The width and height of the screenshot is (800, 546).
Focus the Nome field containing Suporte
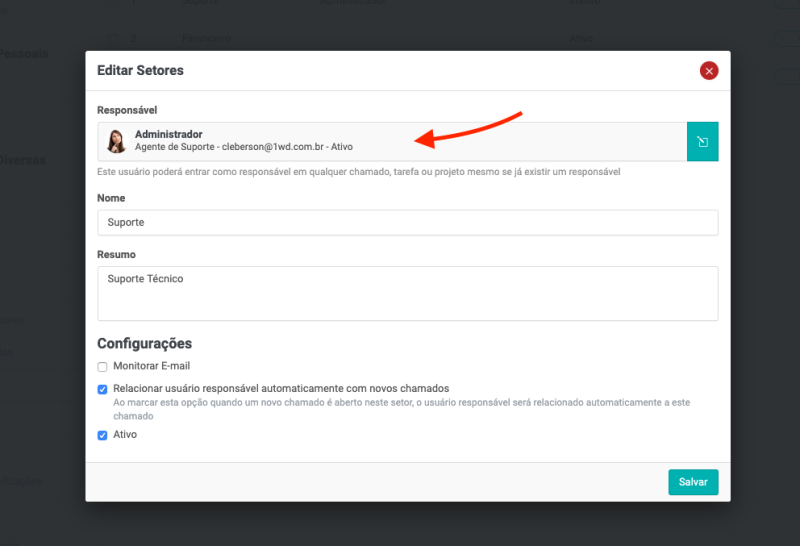click(407, 222)
